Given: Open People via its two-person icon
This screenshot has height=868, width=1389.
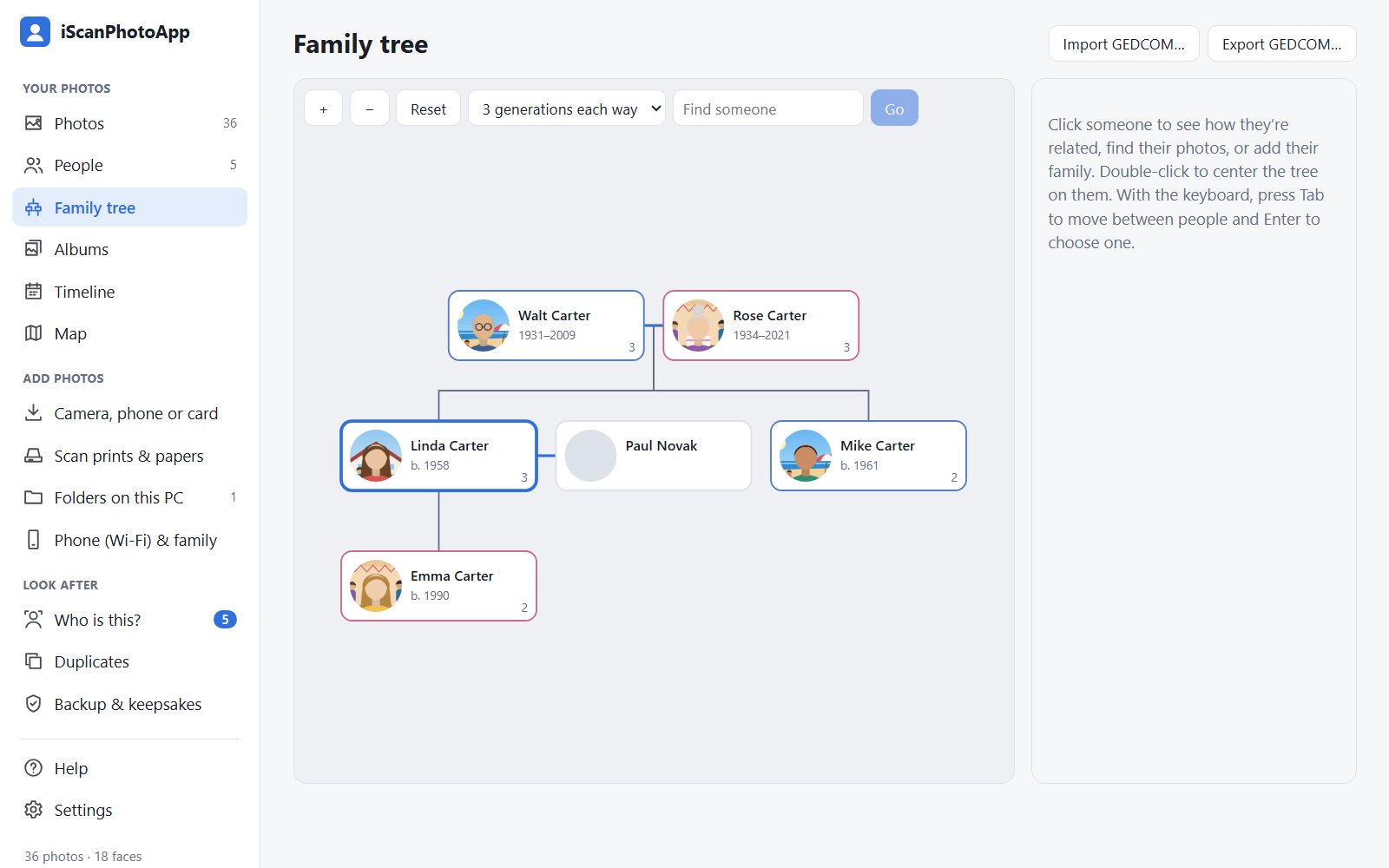Looking at the screenshot, I should 33,165.
